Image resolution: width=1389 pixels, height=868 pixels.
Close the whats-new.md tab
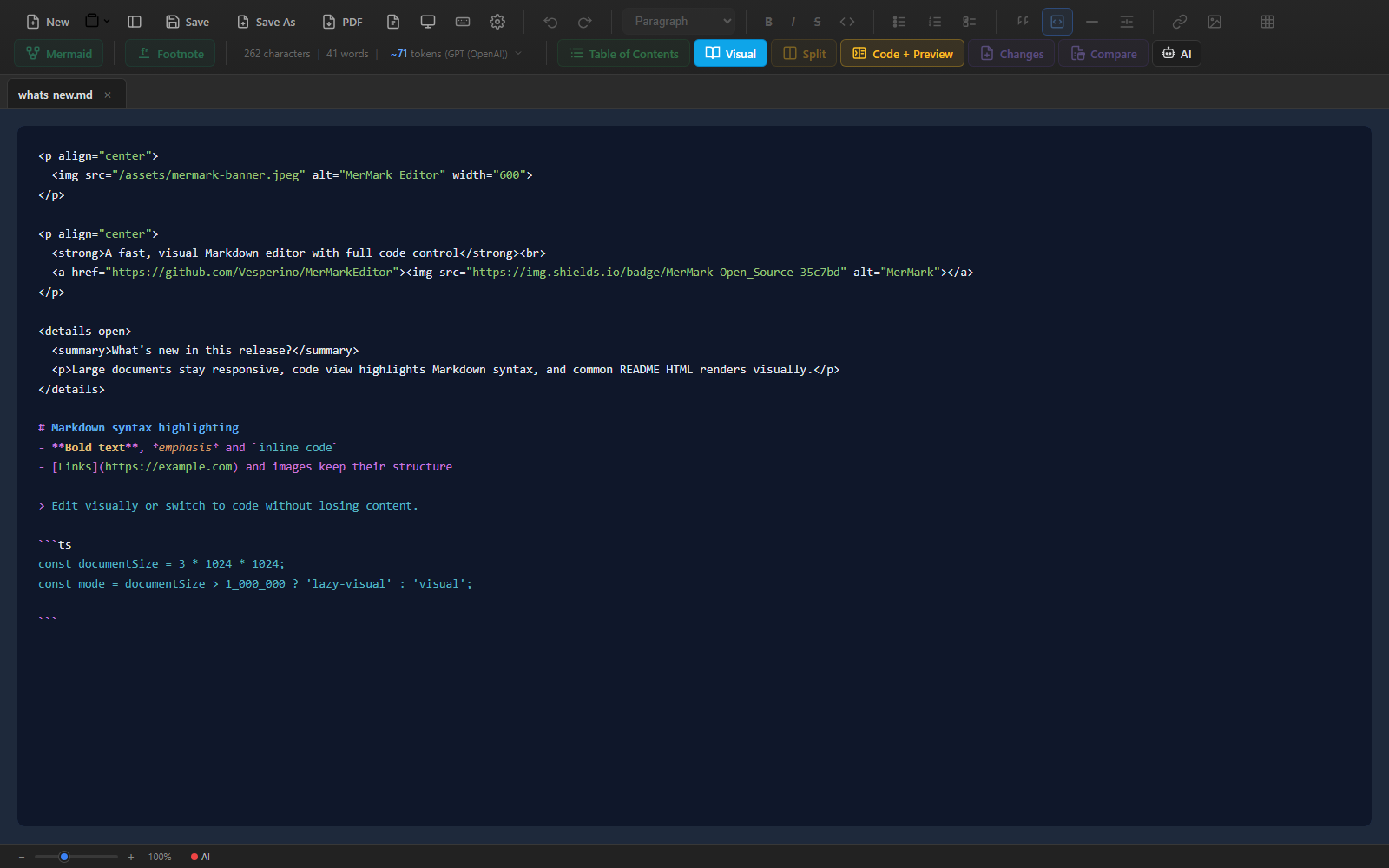click(108, 95)
